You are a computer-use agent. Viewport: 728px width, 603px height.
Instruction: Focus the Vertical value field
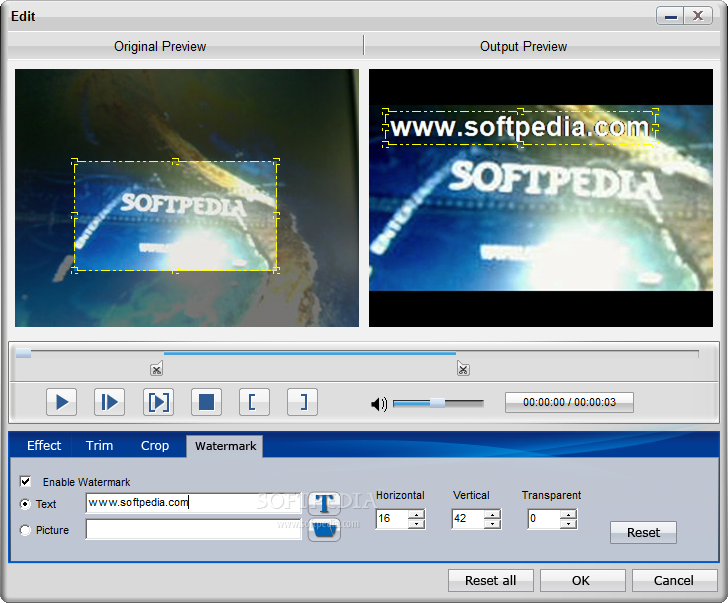click(x=468, y=519)
